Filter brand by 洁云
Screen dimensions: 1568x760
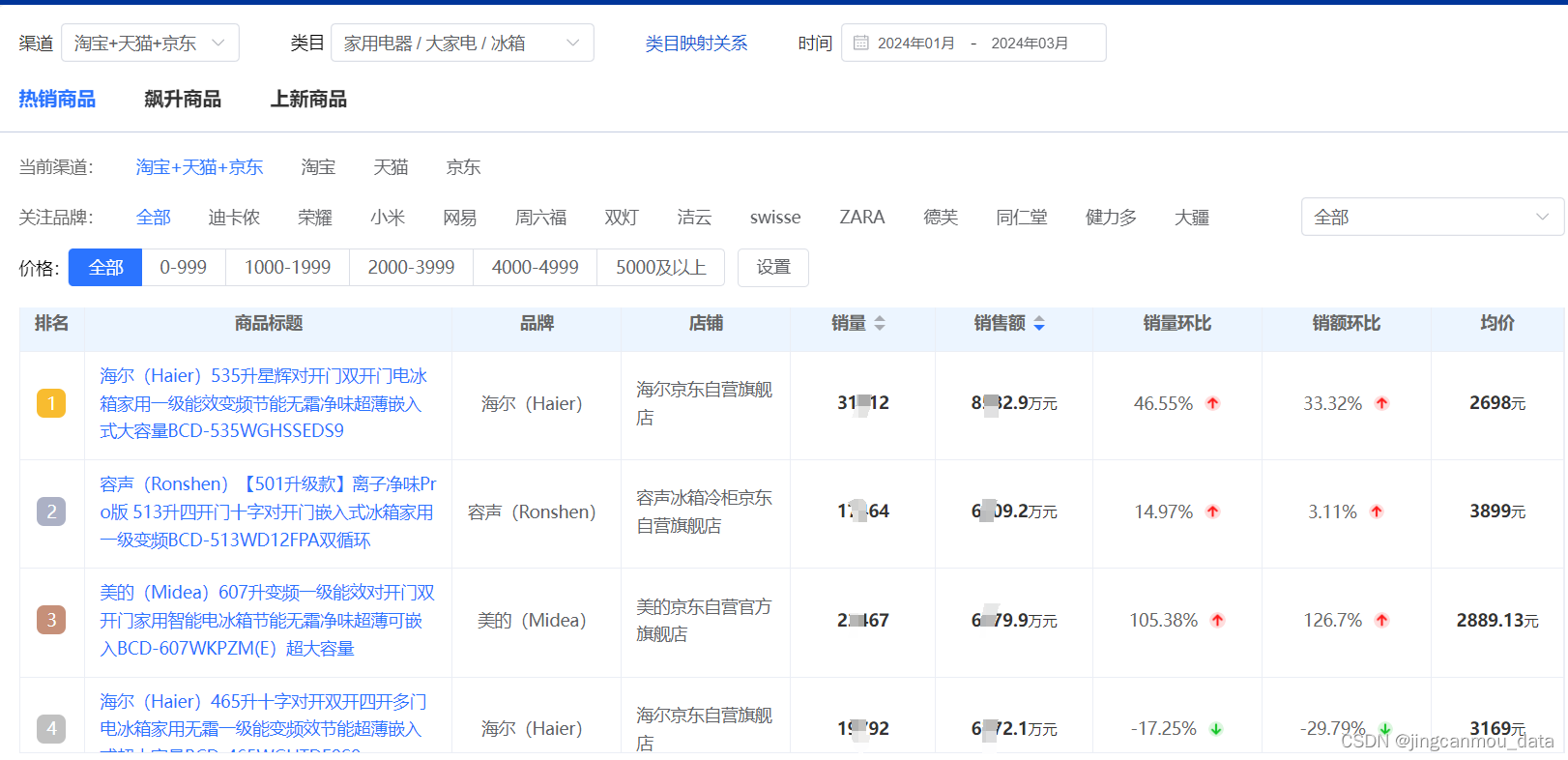click(694, 218)
